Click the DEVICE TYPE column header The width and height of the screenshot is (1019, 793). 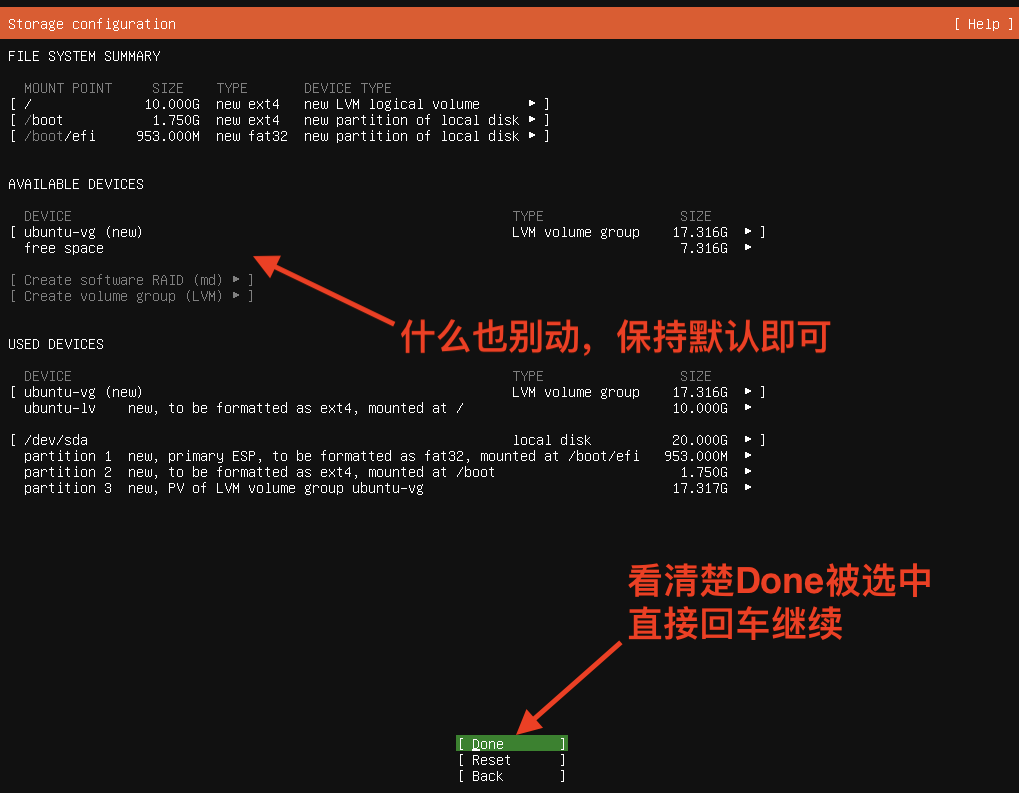point(348,88)
